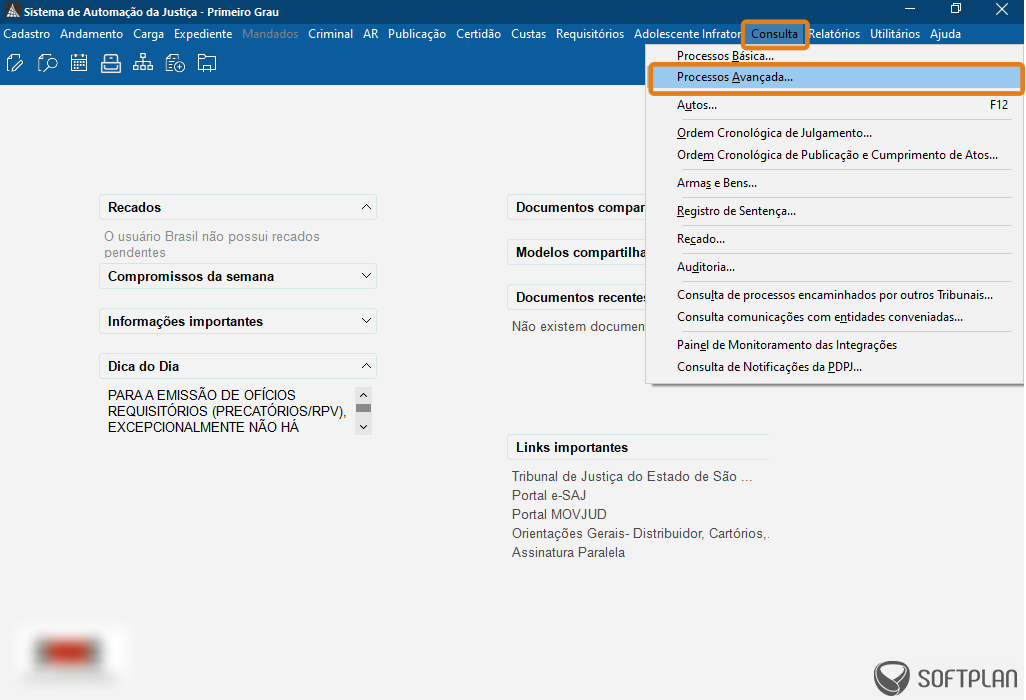Image resolution: width=1026 pixels, height=700 pixels.
Task: Open Armas e Bens... from the menu
Action: click(834, 183)
